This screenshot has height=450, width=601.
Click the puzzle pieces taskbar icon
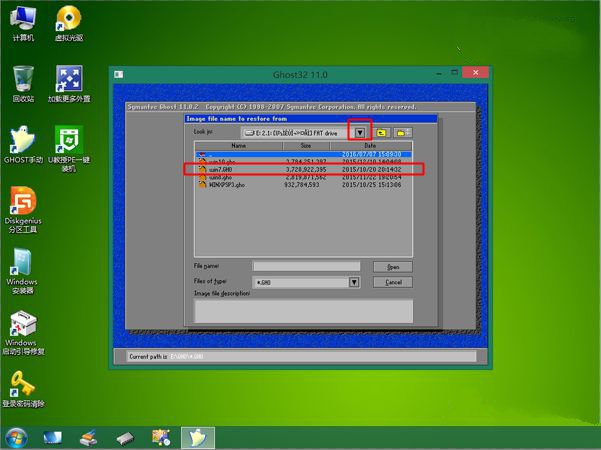pos(161,438)
